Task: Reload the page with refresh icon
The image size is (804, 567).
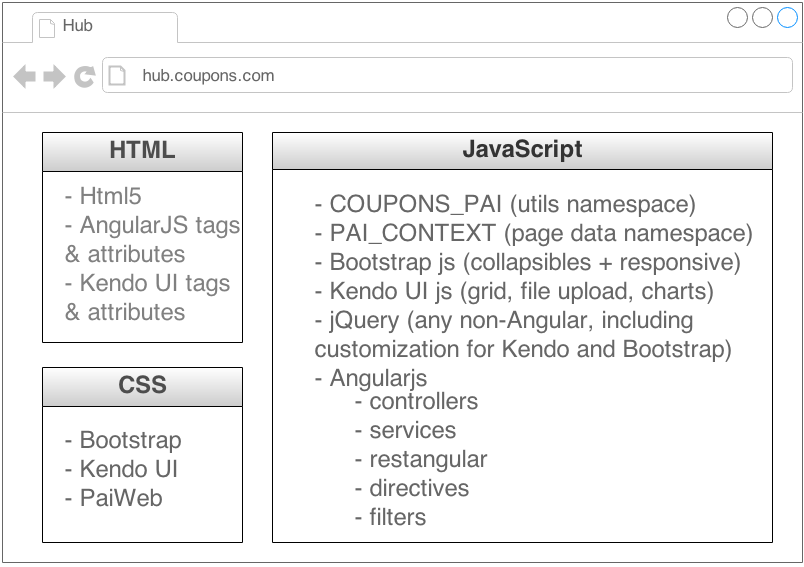Action: click(85, 77)
